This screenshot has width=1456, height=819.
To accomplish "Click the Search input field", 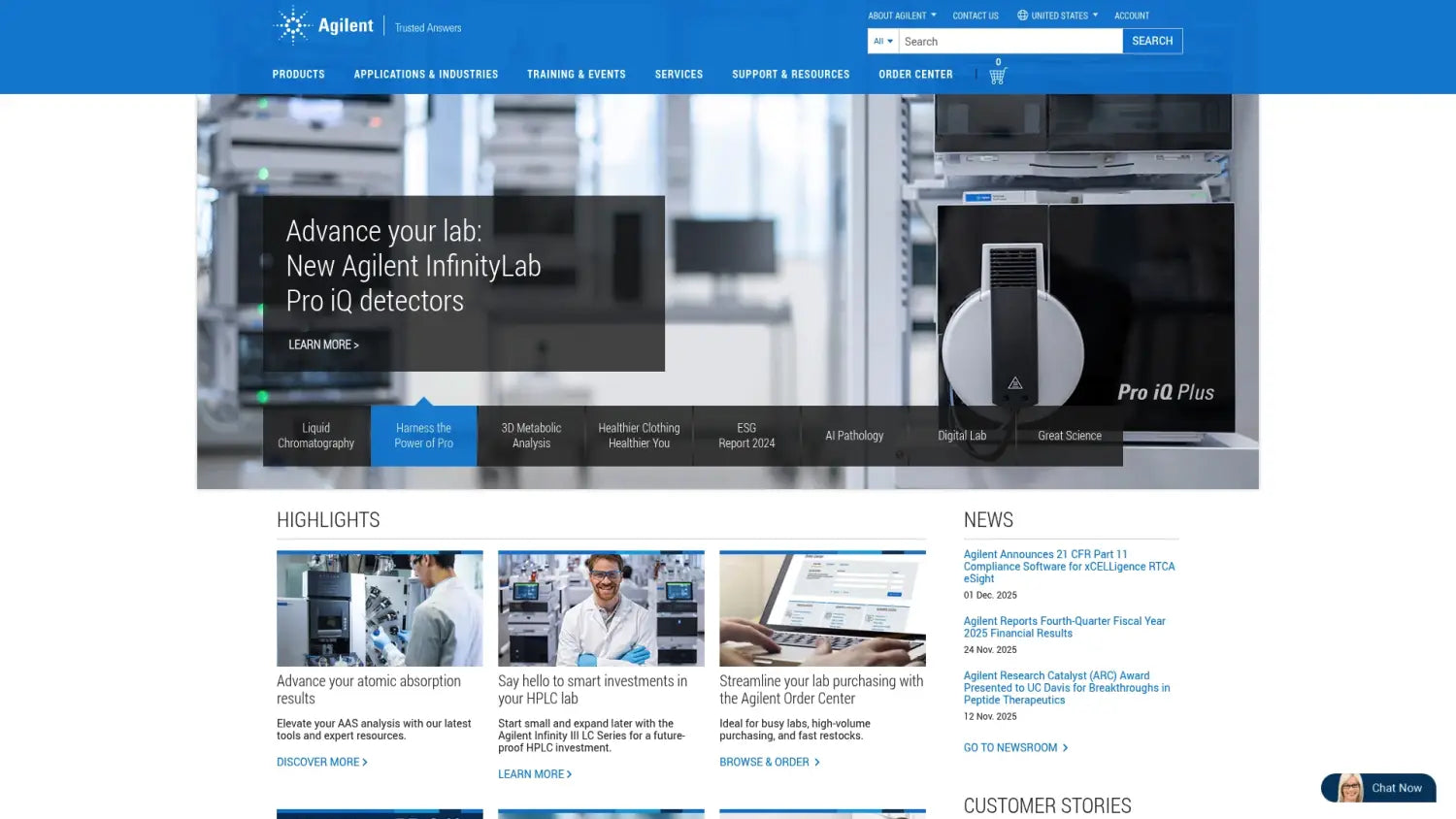I will point(1010,41).
